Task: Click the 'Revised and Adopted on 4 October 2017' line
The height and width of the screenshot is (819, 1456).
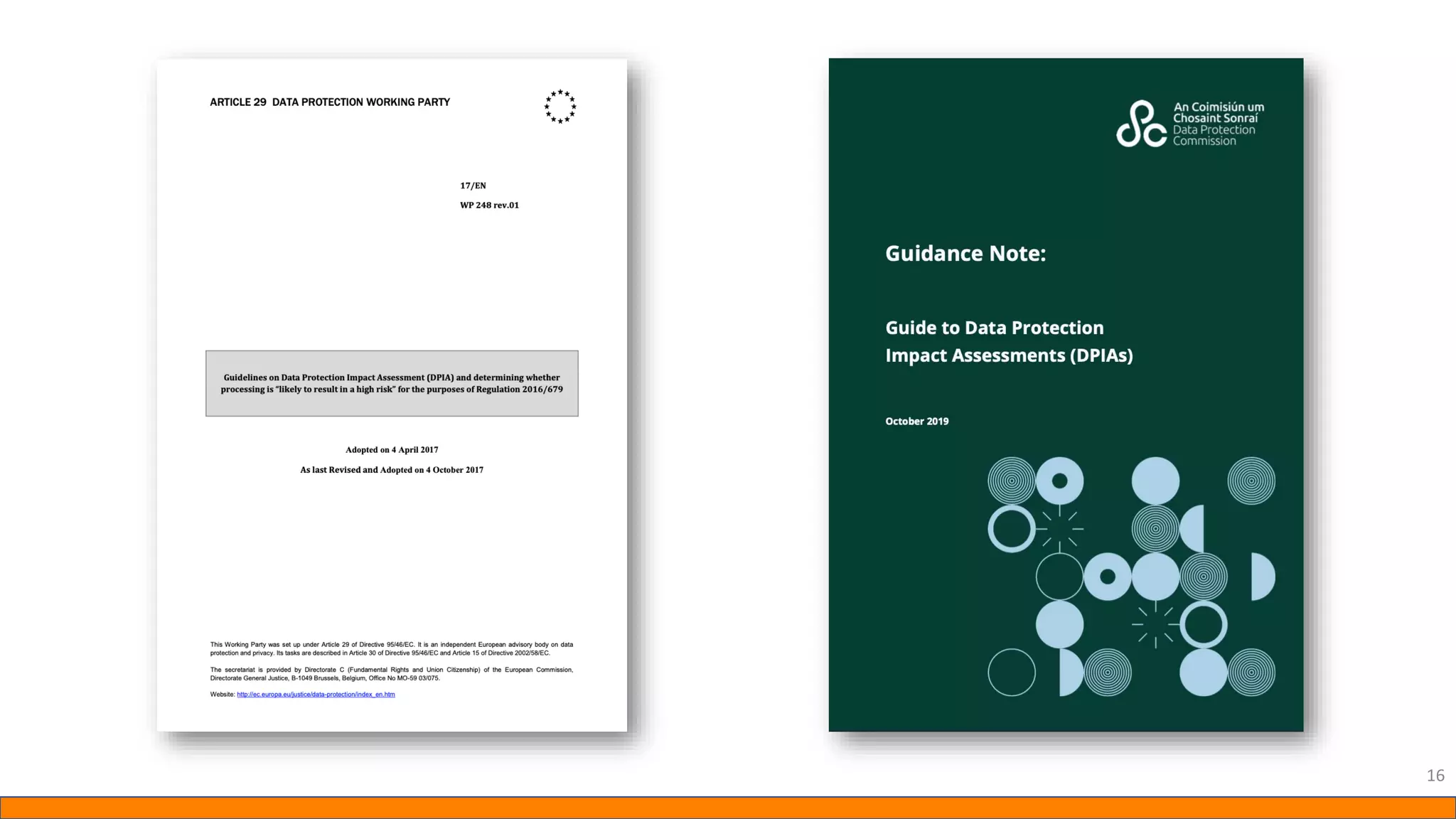Action: 392,470
